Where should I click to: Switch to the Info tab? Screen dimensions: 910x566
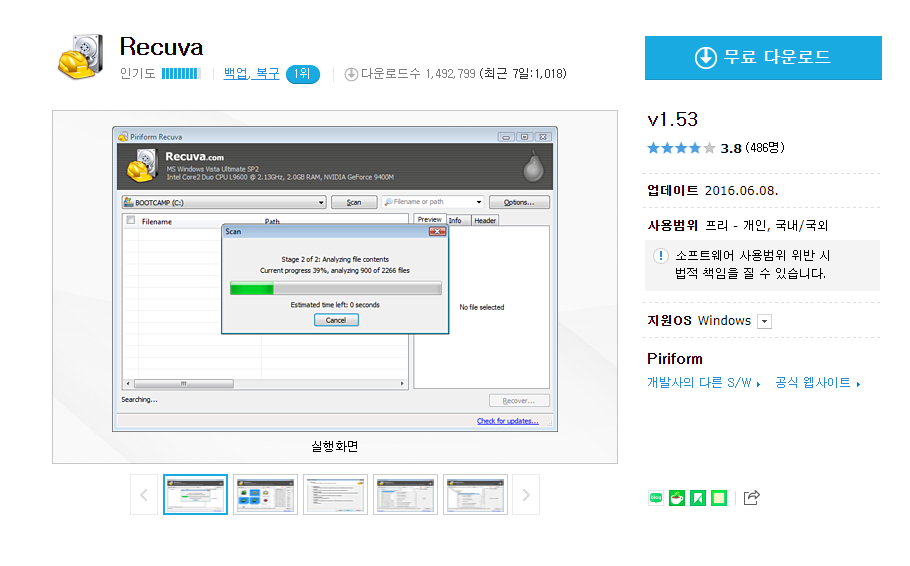click(x=456, y=221)
